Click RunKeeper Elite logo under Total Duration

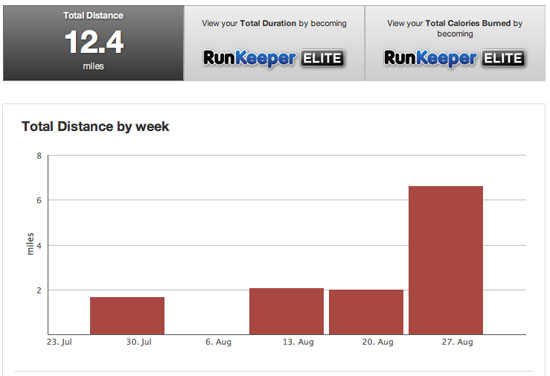coord(274,58)
